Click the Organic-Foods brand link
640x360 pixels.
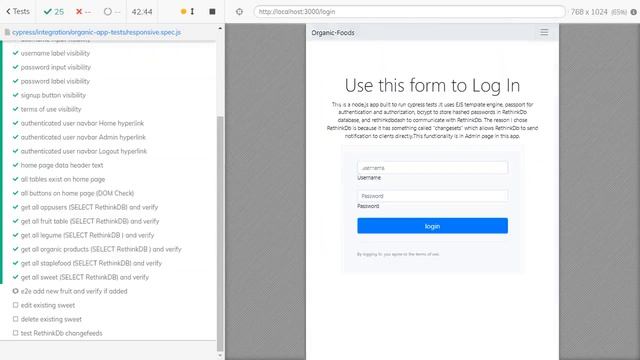coord(333,33)
